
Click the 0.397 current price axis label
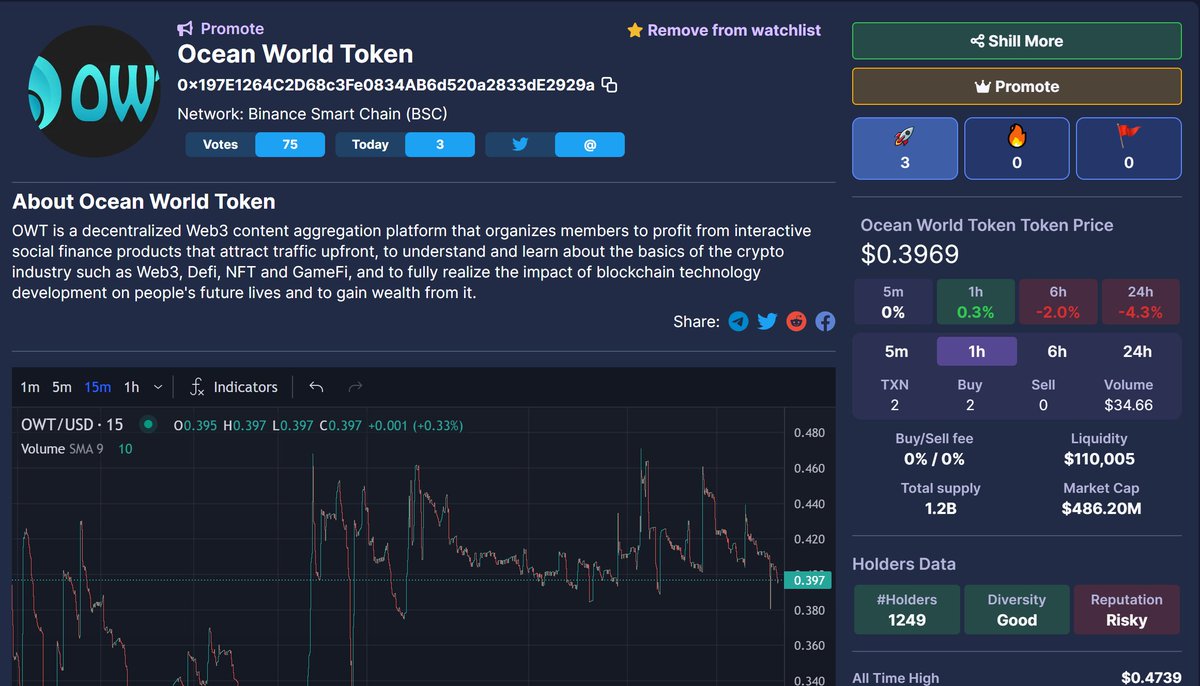coord(811,580)
